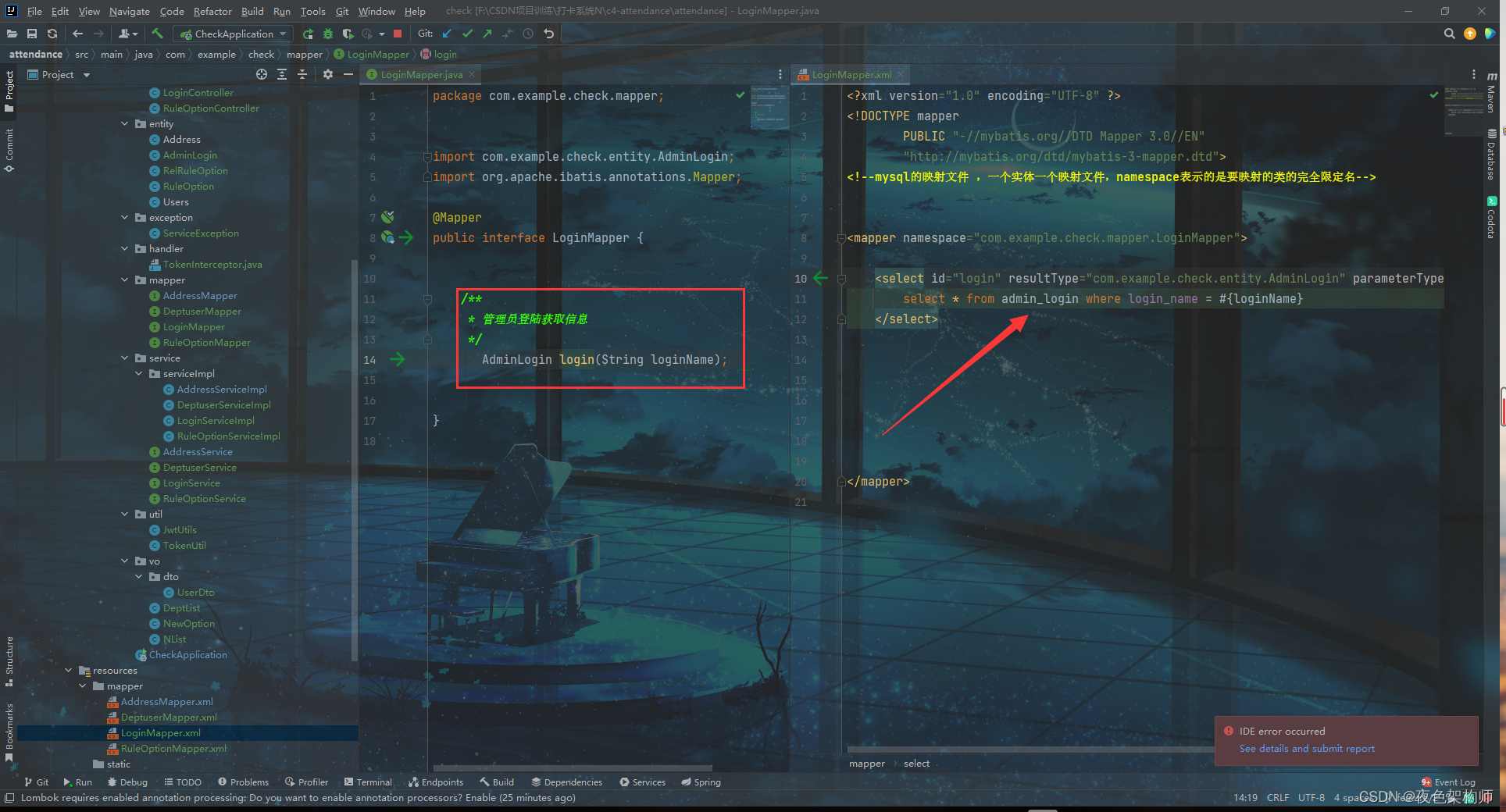Click the Git Push arrow icon
The width and height of the screenshot is (1506, 812).
click(487, 34)
